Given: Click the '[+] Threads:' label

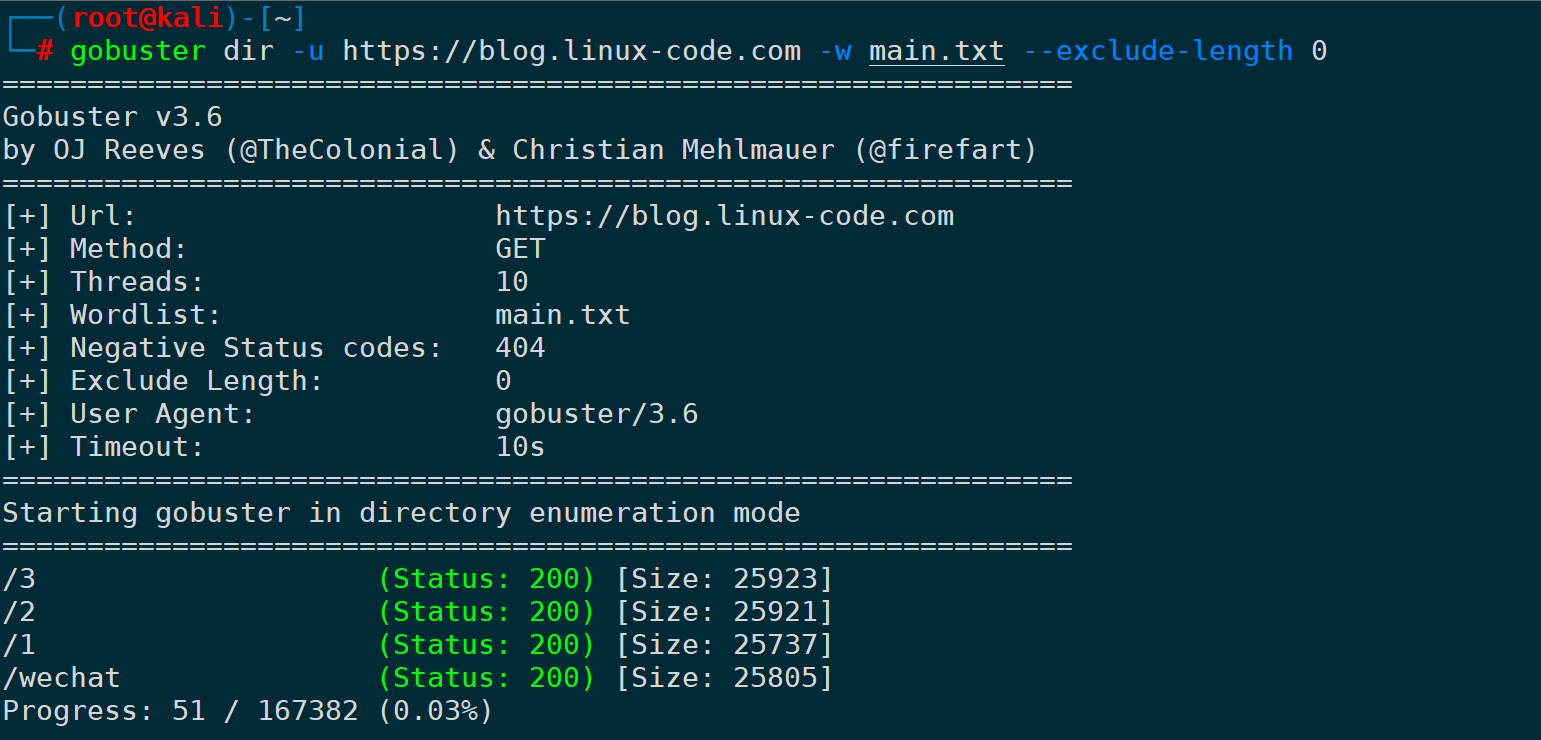Looking at the screenshot, I should pyautogui.click(x=104, y=282).
